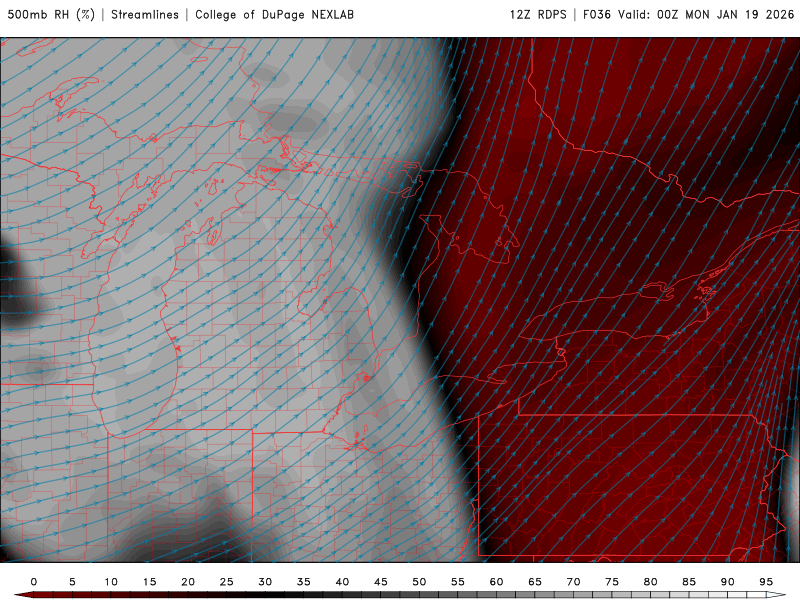Click the '80' colorbar value label

pyautogui.click(x=651, y=582)
